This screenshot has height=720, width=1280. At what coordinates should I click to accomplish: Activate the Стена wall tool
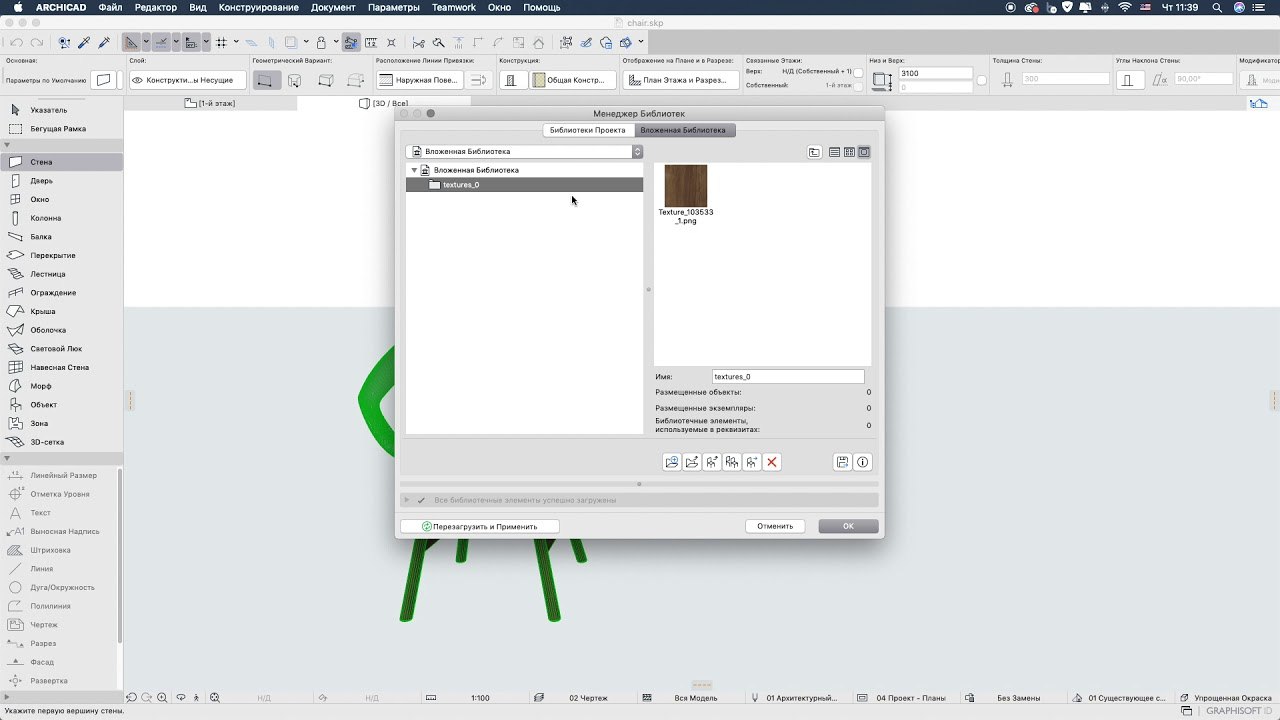tap(61, 162)
